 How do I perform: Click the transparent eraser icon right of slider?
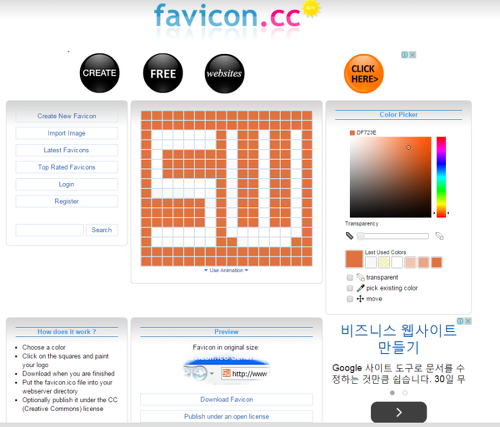440,236
